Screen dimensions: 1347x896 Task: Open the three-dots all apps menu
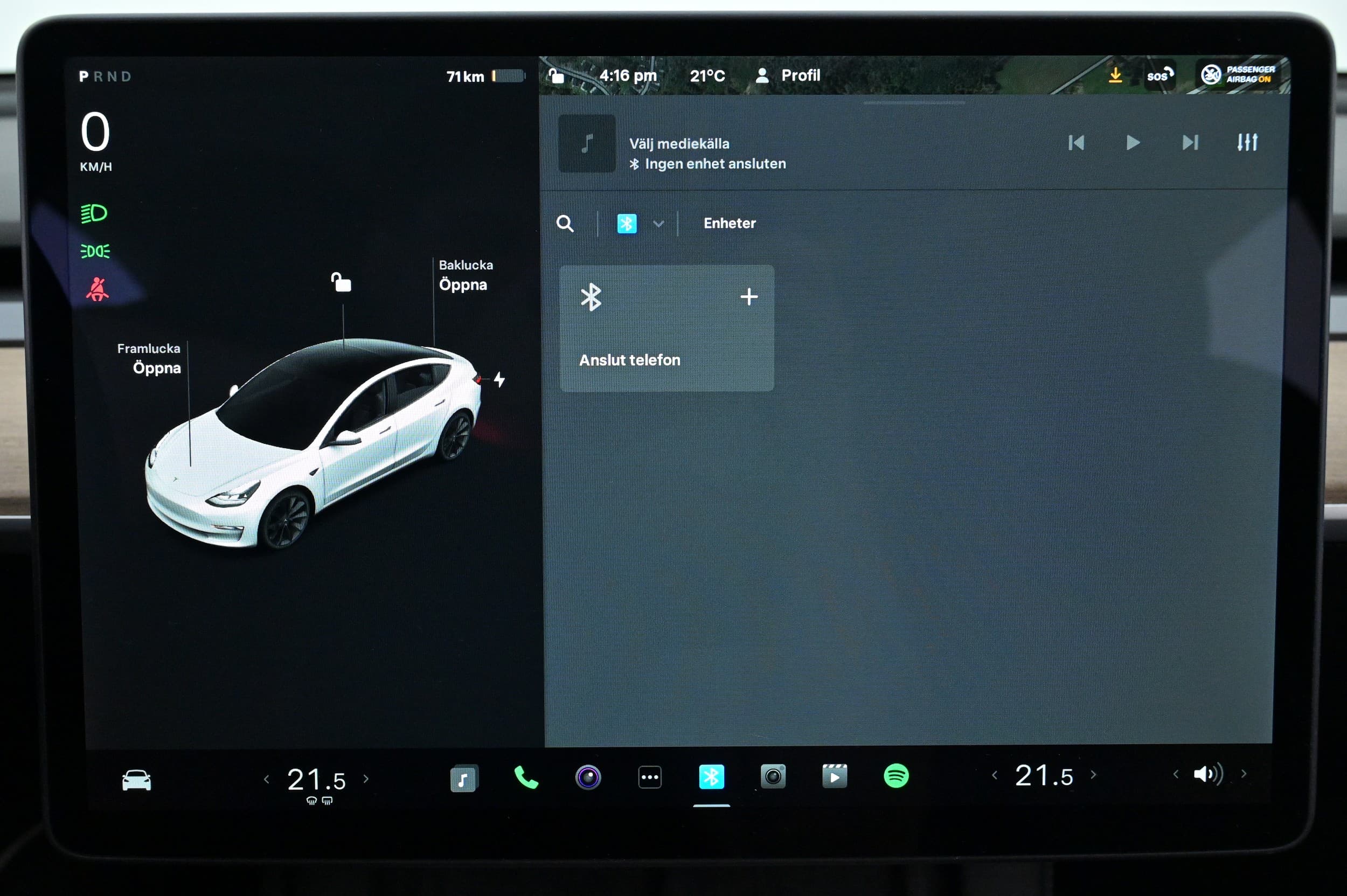tap(650, 777)
